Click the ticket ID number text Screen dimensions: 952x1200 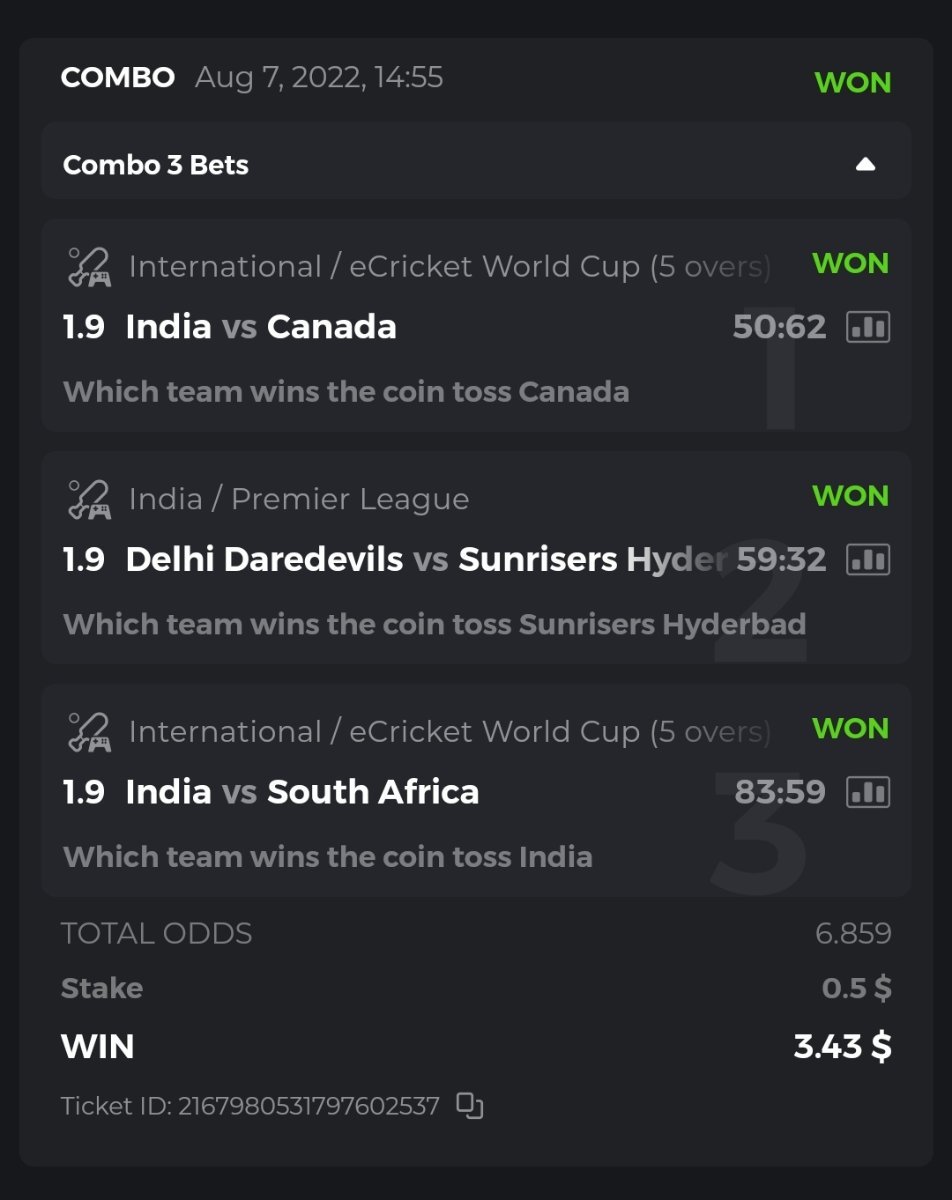(x=250, y=1106)
